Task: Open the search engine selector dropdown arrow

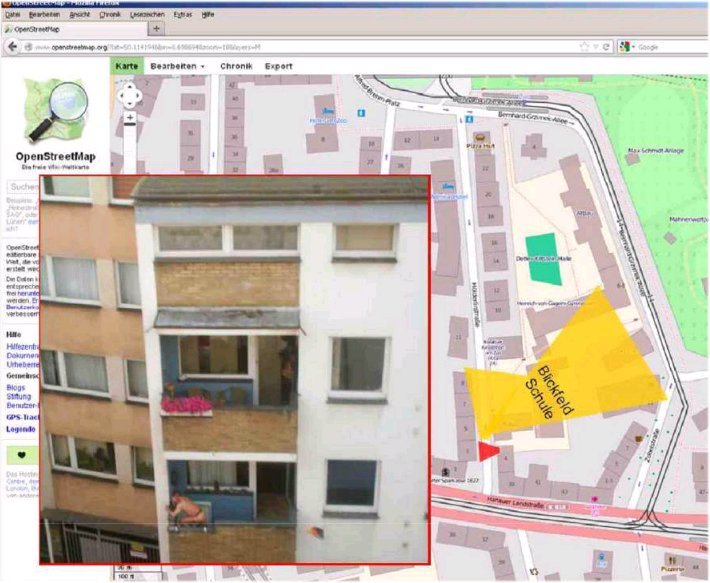Action: point(633,47)
